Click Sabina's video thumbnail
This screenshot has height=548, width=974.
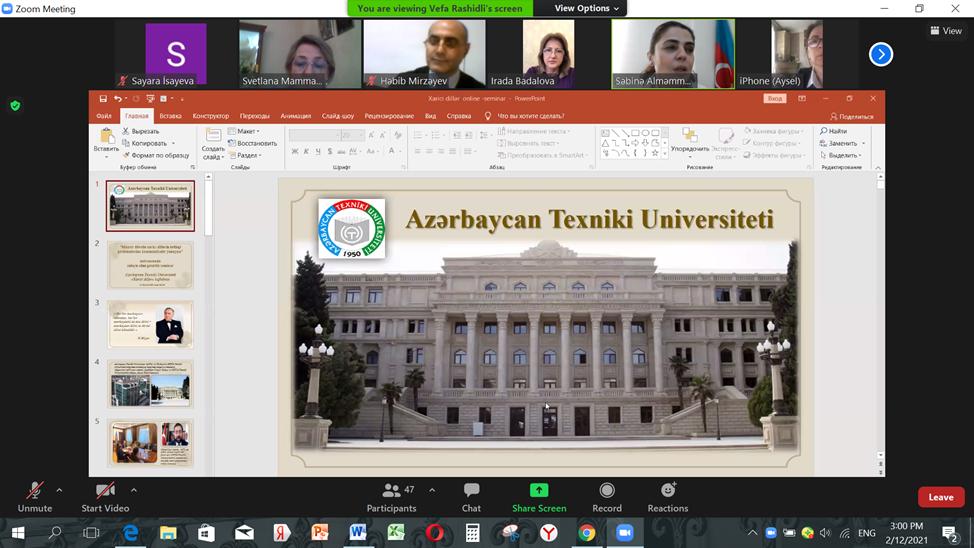coord(672,54)
